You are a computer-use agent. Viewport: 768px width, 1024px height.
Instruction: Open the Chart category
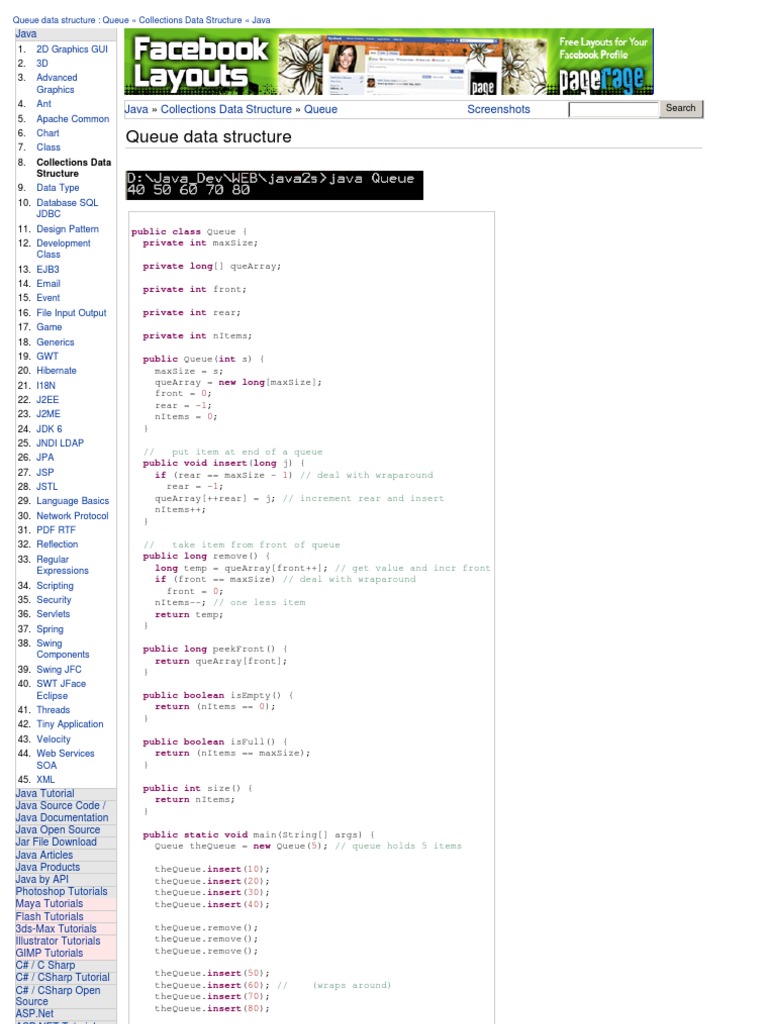[x=48, y=133]
